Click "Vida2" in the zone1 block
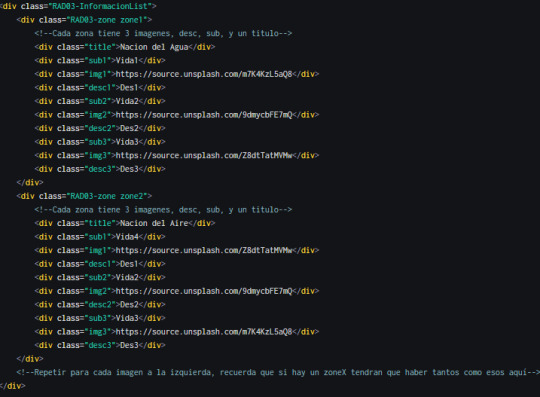540x397 pixels. tap(127, 101)
